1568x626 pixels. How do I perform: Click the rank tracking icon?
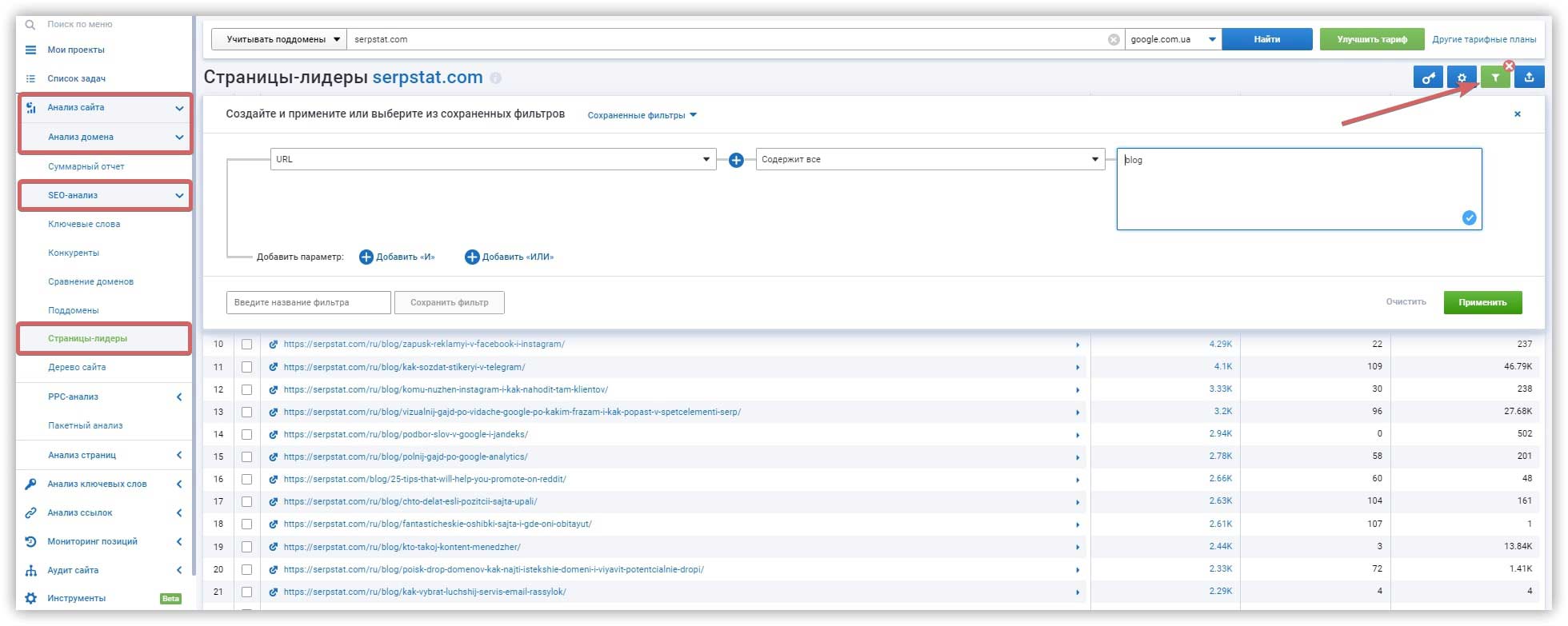[30, 541]
